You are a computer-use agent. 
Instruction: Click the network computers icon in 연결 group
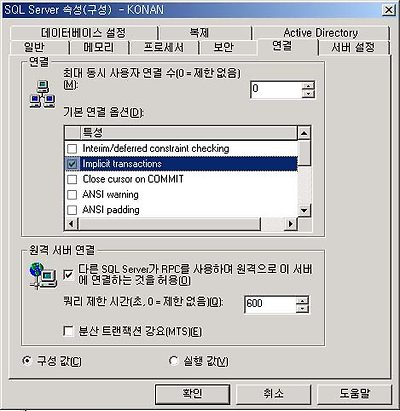[x=42, y=95]
